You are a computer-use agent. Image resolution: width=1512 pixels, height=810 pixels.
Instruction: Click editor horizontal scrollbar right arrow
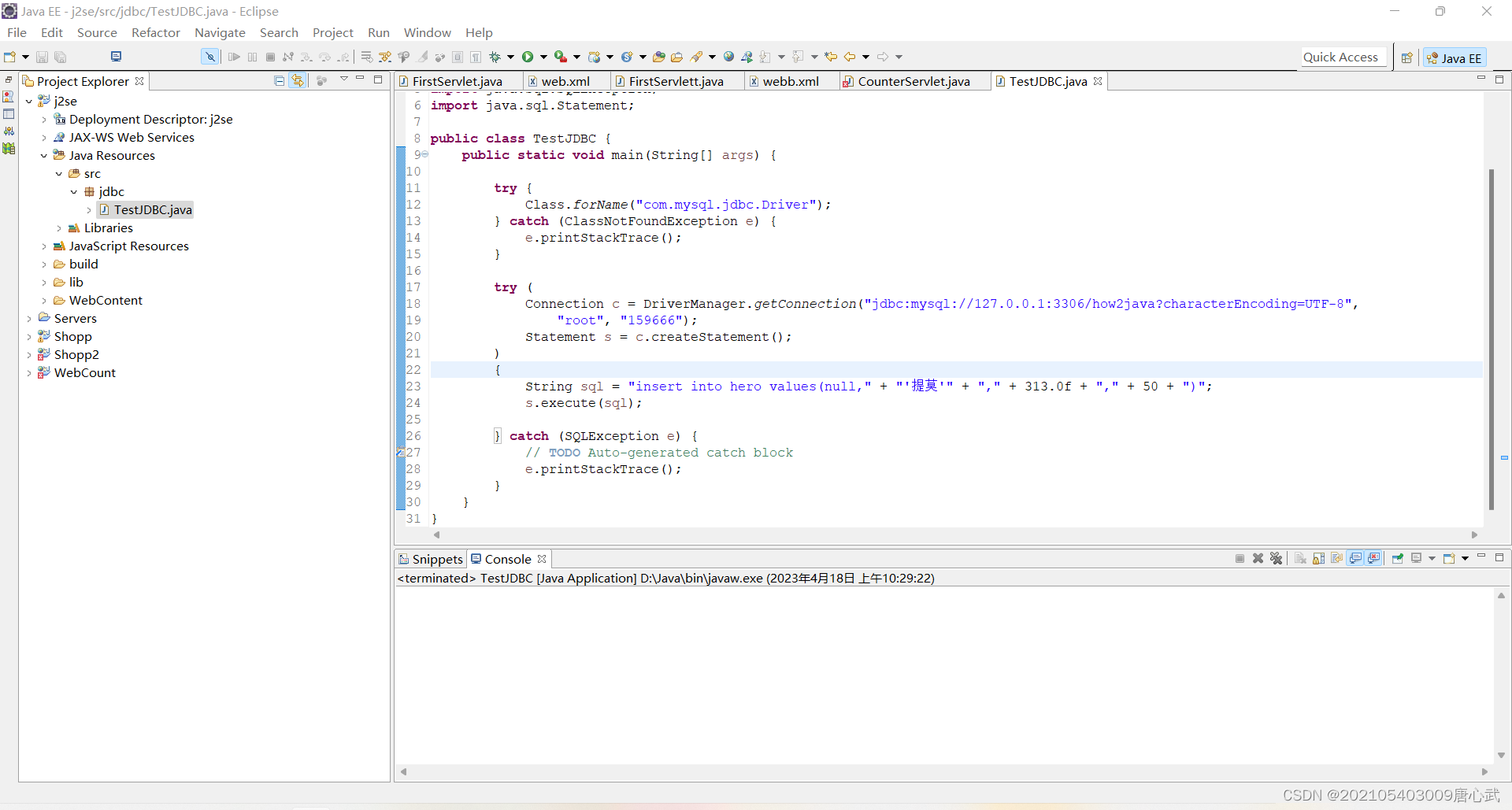coord(1475,535)
